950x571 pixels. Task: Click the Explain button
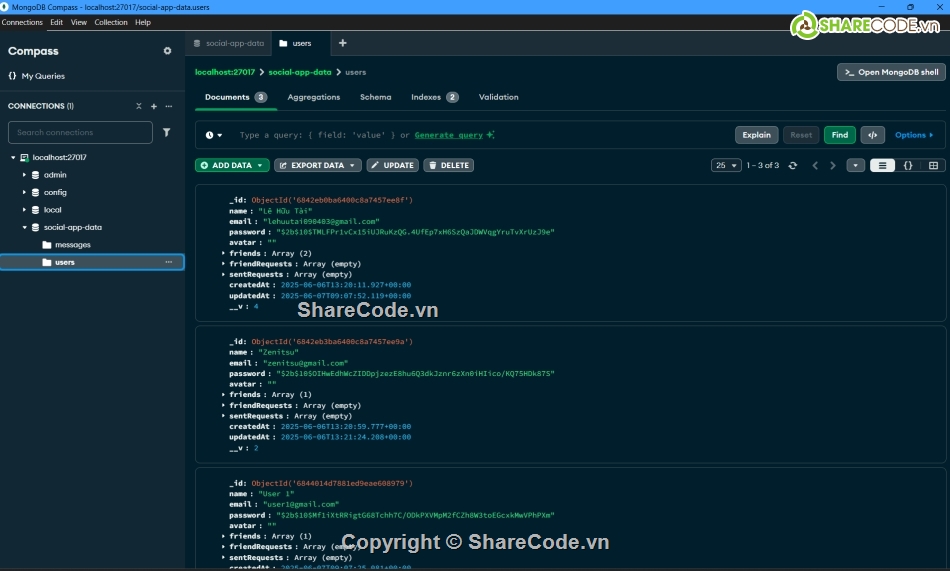coord(757,135)
